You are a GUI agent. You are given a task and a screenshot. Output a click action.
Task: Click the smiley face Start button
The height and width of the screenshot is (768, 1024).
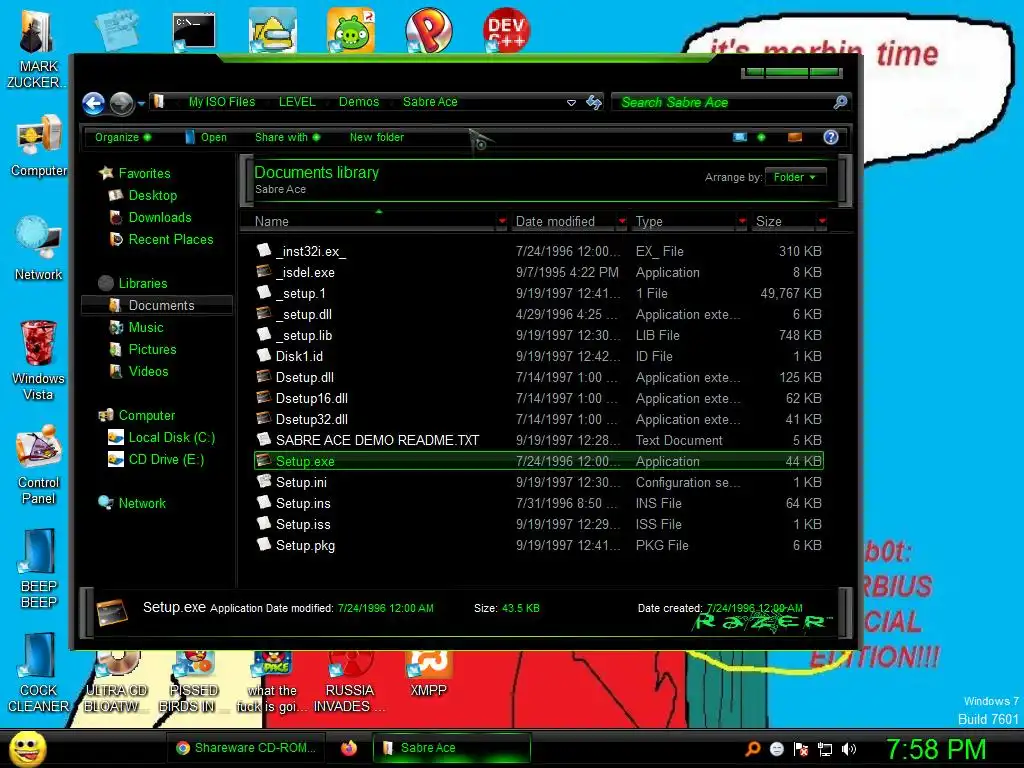tap(27, 748)
